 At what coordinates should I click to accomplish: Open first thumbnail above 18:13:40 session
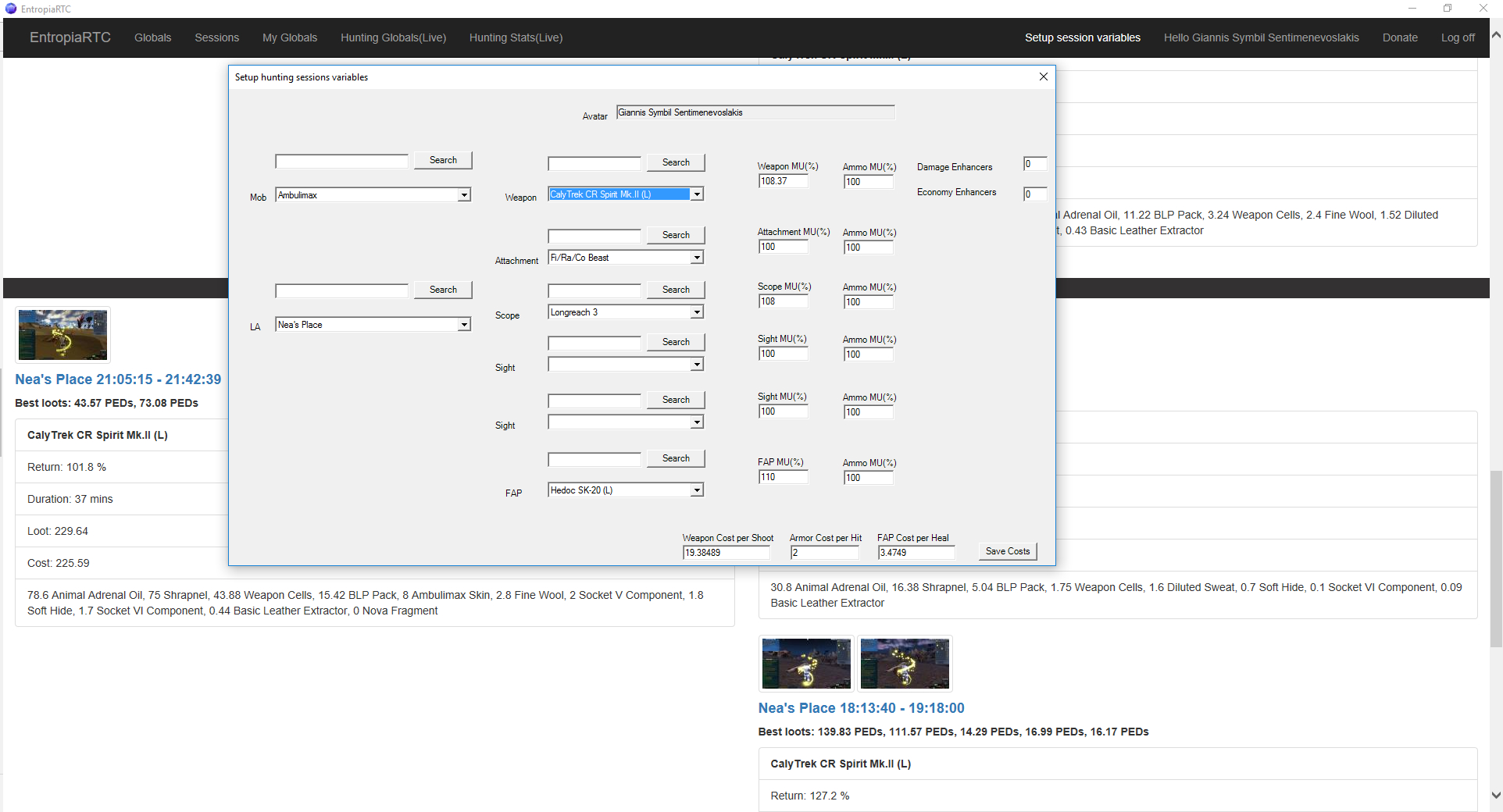pyautogui.click(x=806, y=664)
